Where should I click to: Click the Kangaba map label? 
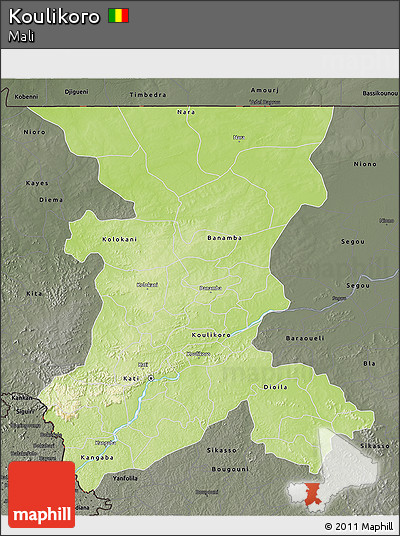[97, 457]
